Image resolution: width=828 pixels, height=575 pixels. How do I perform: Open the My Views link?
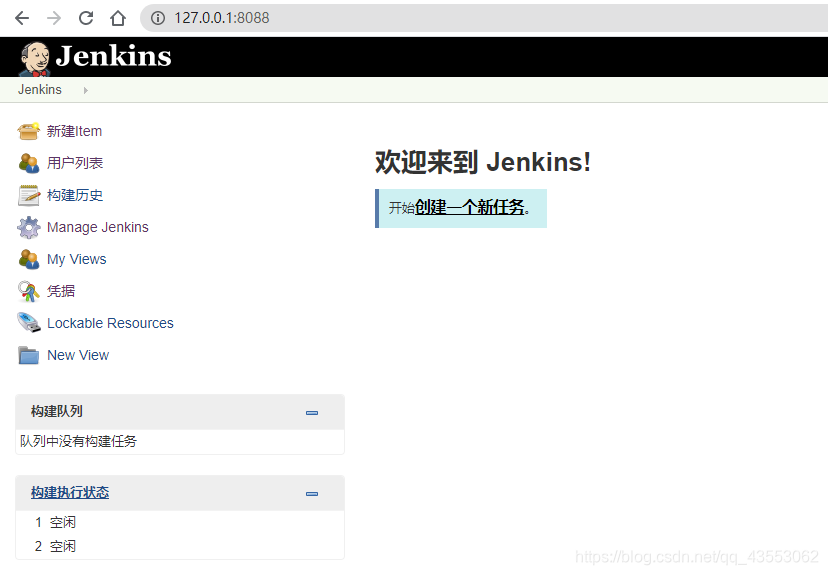(77, 259)
